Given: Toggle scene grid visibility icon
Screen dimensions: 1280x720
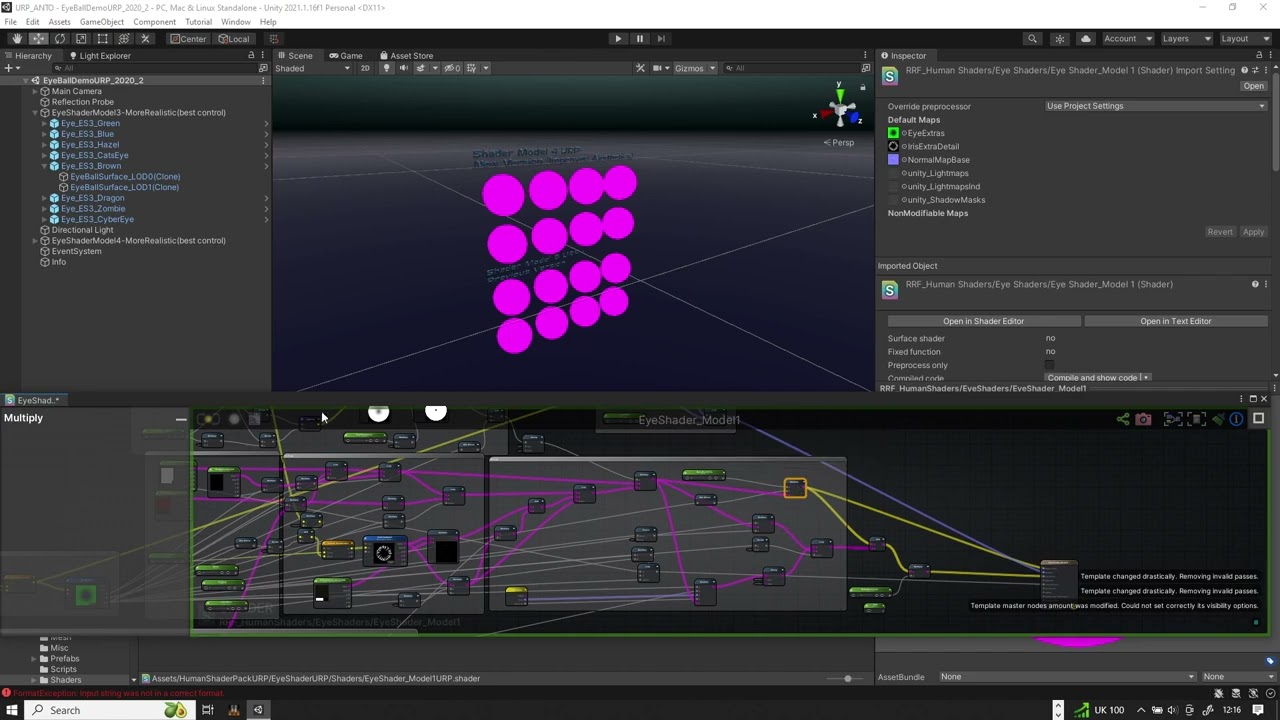Looking at the screenshot, I should [473, 68].
